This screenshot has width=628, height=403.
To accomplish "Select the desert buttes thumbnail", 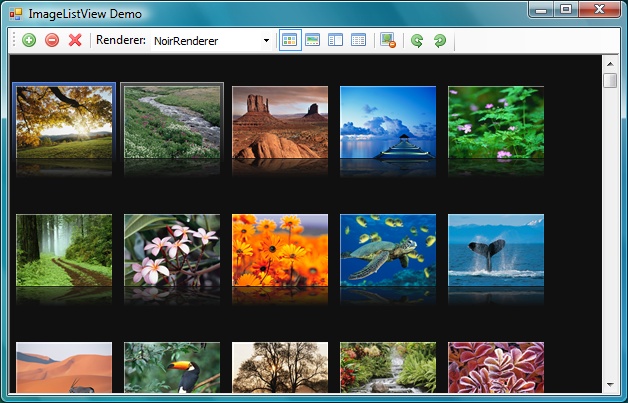I will tap(280, 122).
